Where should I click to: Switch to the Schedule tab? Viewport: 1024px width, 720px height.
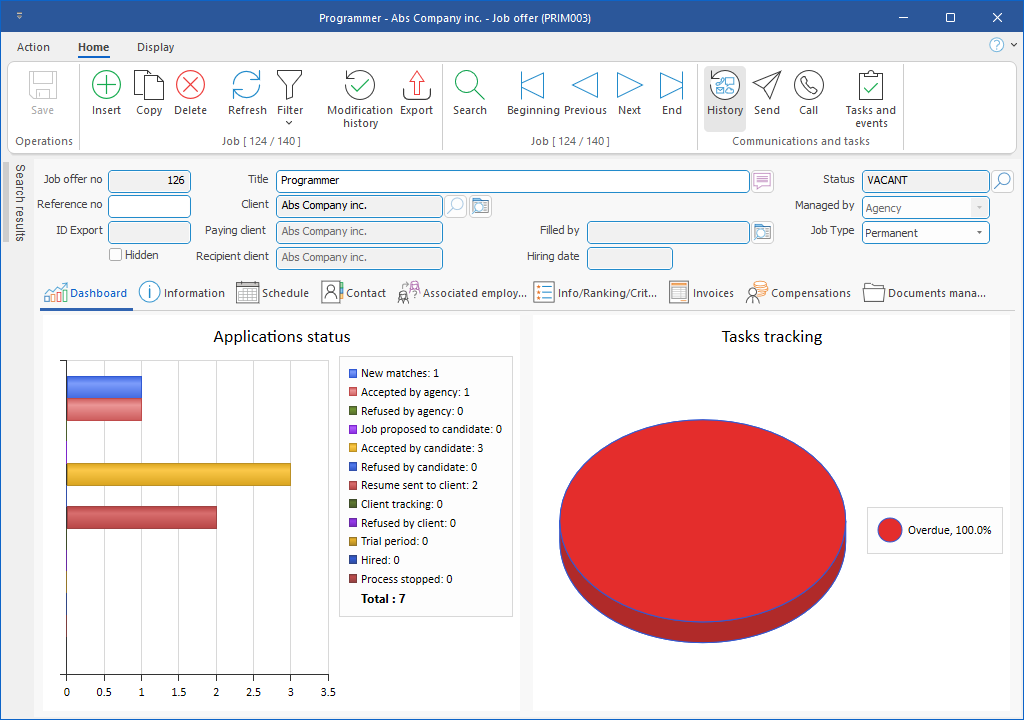coord(273,293)
